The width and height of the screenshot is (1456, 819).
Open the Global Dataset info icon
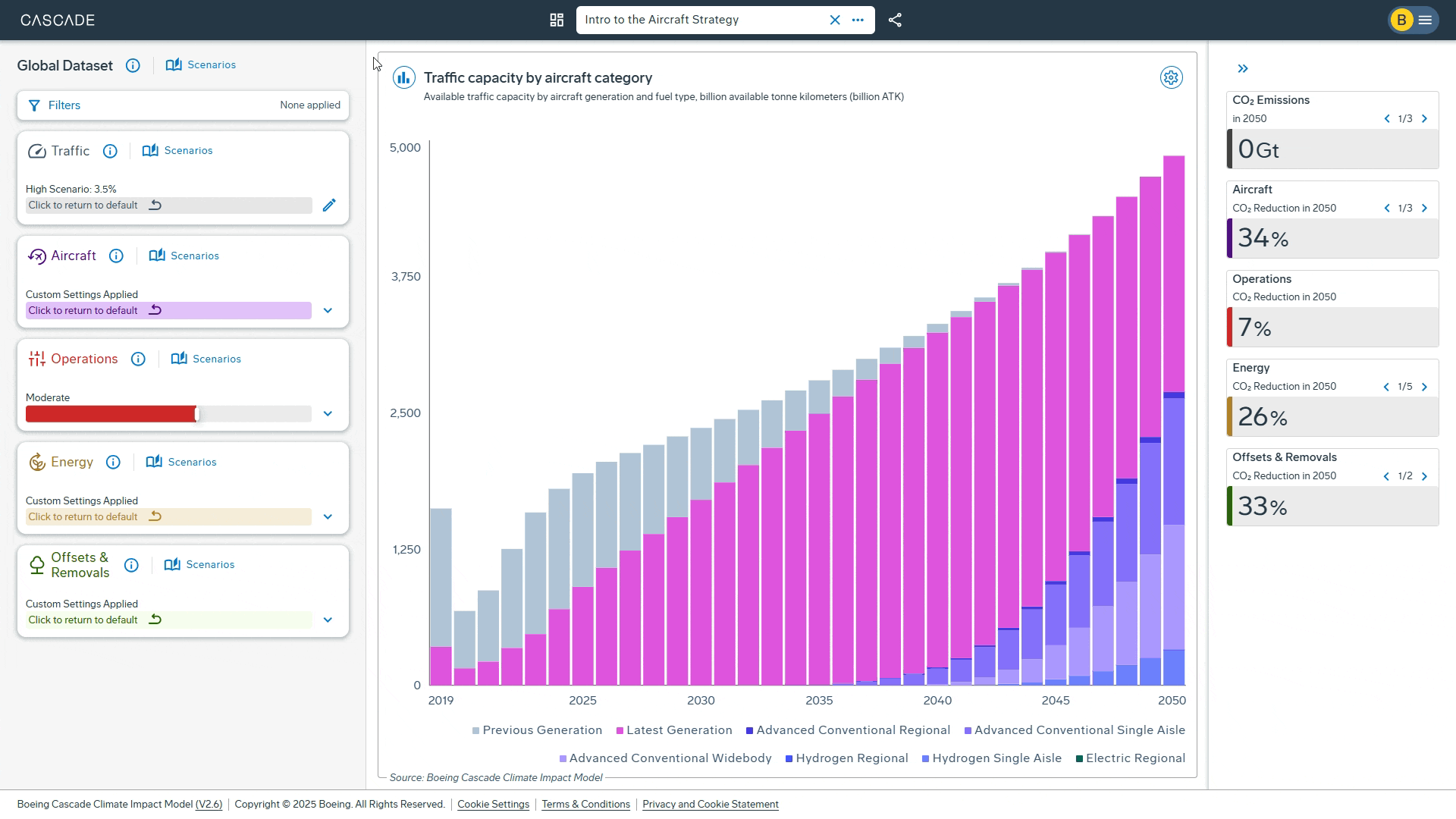coord(133,66)
